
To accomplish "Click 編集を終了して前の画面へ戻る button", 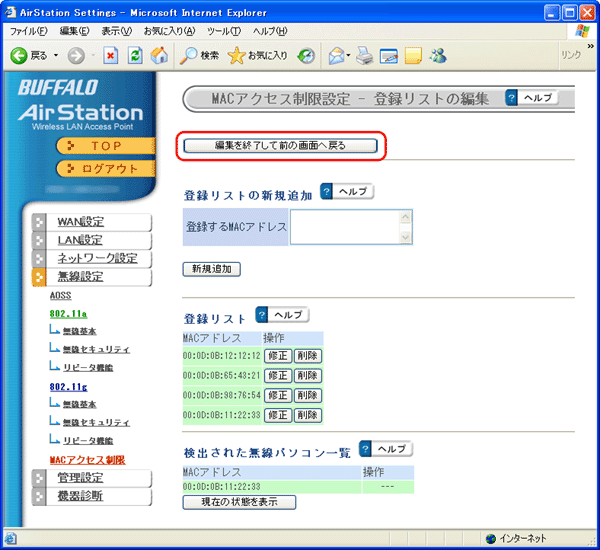I will click(x=281, y=146).
